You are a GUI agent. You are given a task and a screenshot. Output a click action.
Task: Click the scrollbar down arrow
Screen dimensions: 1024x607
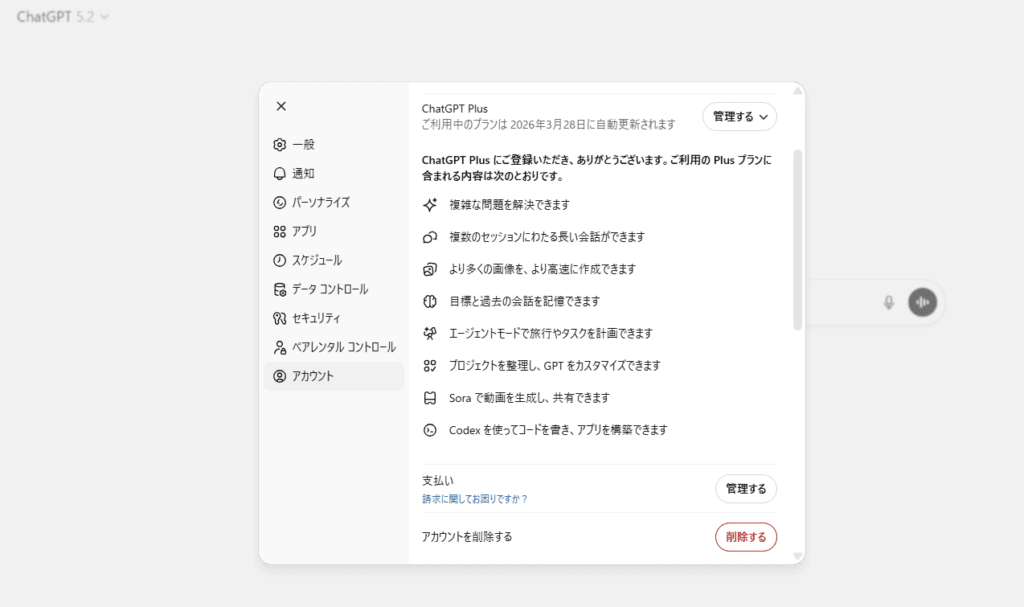coord(797,556)
